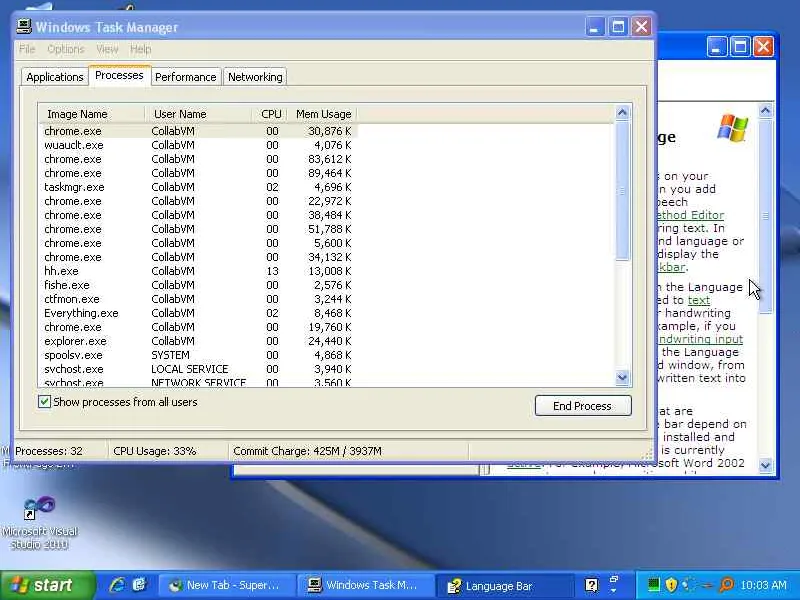Sort by the CPU column header
The image size is (800, 600).
[x=269, y=114]
